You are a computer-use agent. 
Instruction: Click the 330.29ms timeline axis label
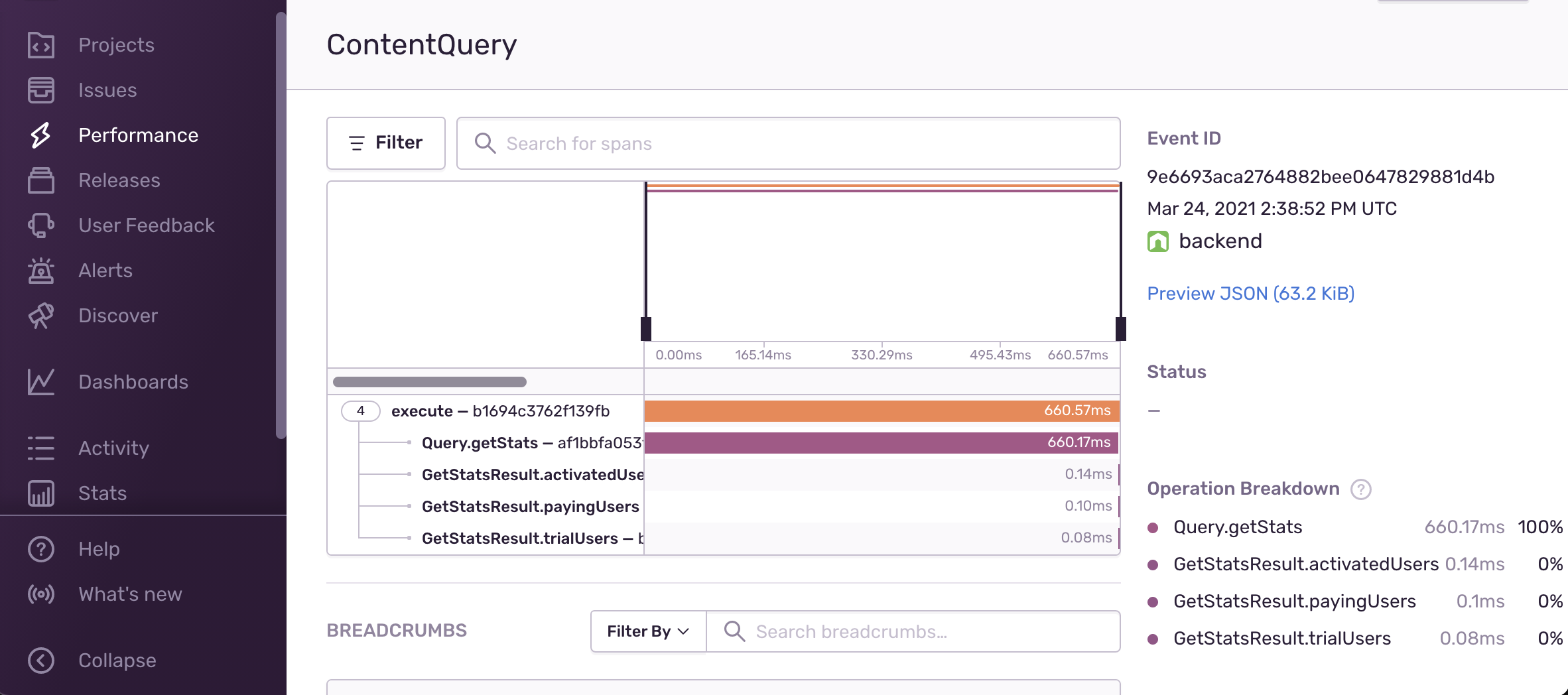[x=882, y=355]
